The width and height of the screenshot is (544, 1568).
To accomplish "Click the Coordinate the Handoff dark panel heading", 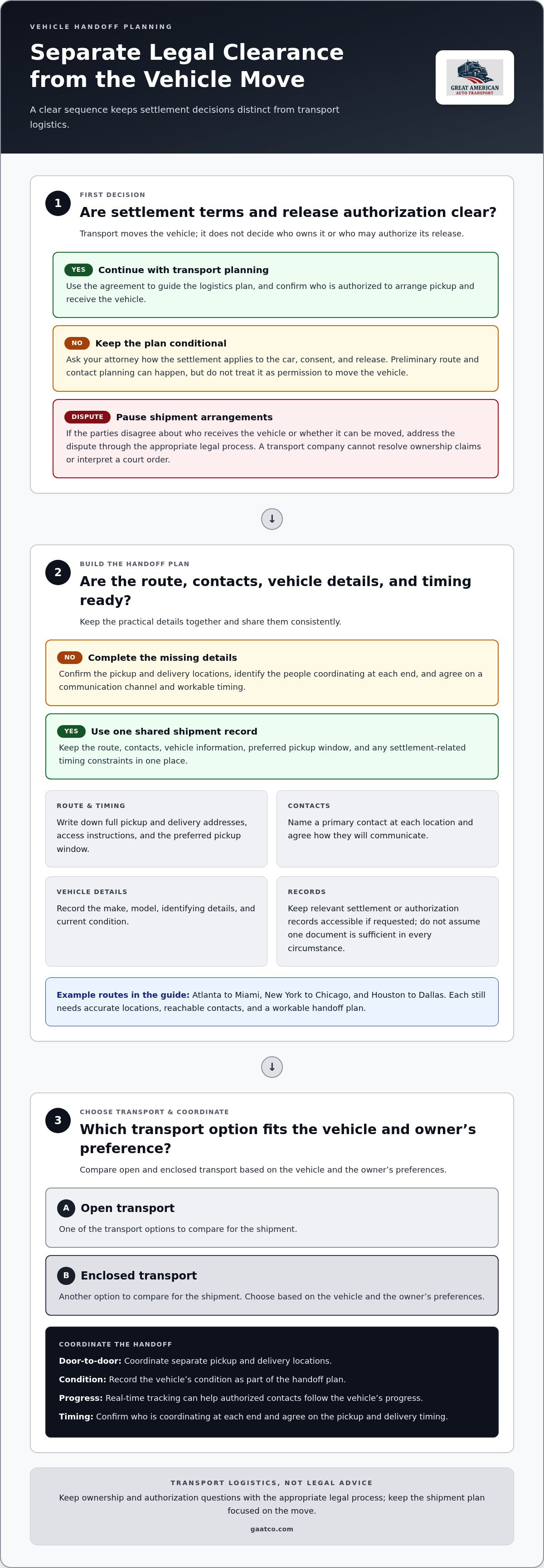I will point(115,1344).
